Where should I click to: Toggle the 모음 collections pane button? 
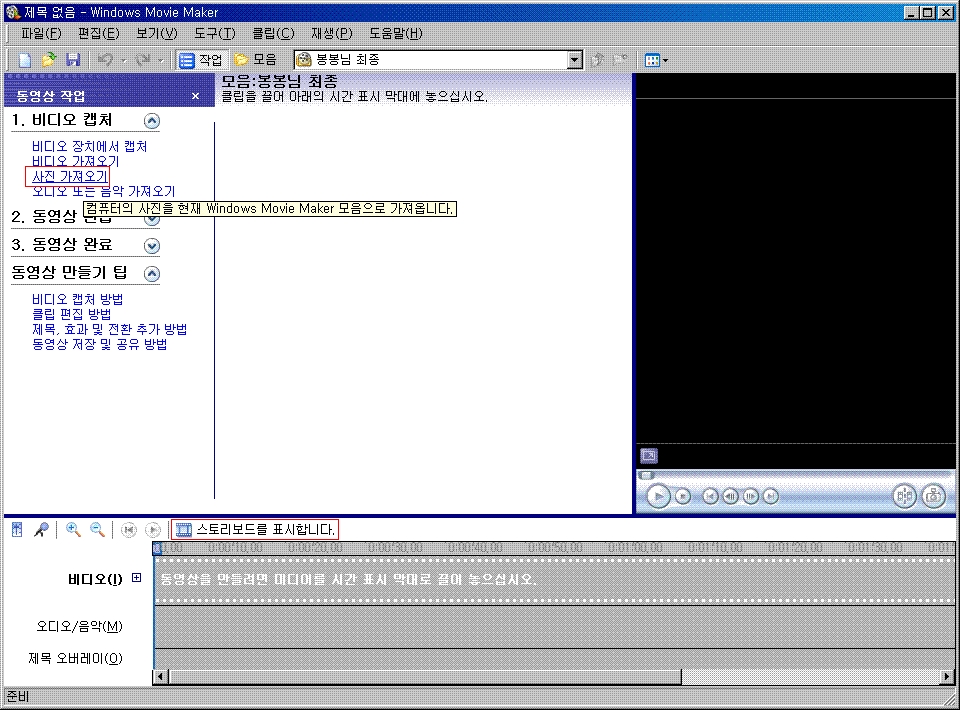tap(256, 60)
